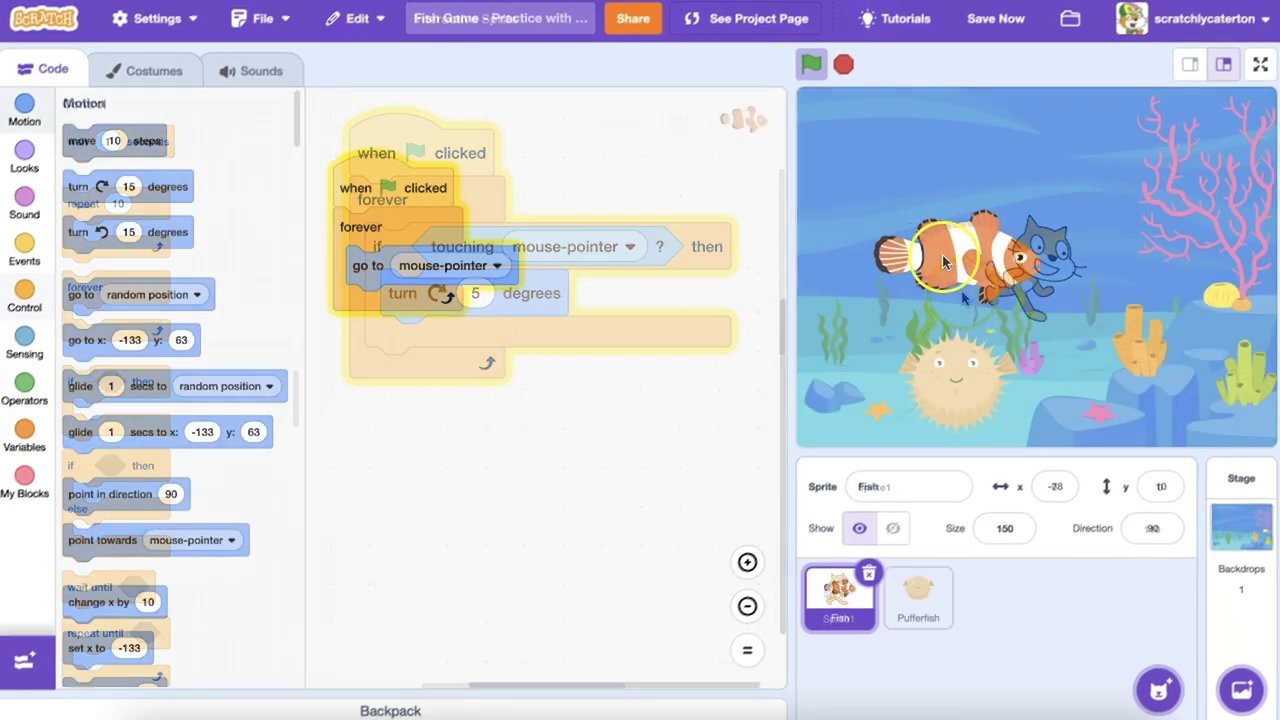The height and width of the screenshot is (720, 1280).
Task: Expand mouse-pointer dropdown in go to block
Action: (497, 266)
